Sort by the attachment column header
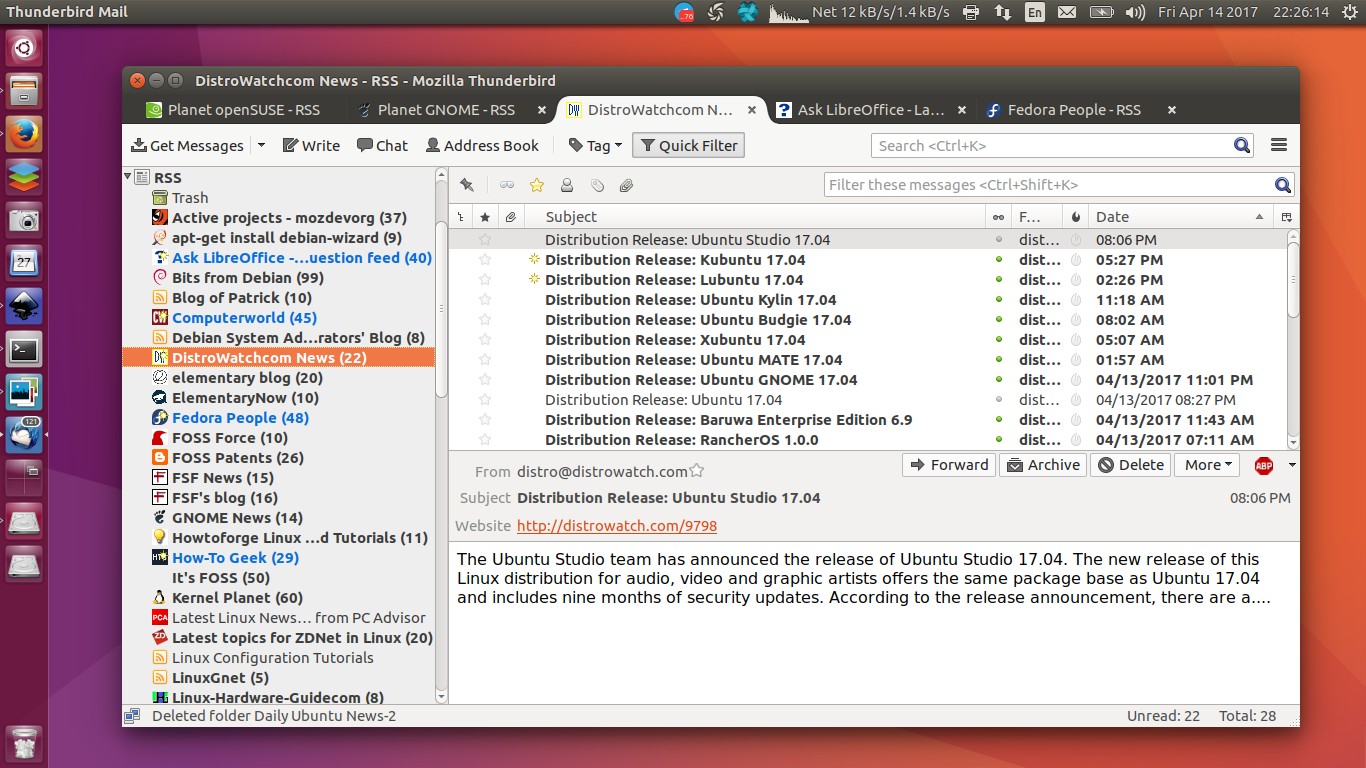Image resolution: width=1366 pixels, height=768 pixels. click(x=510, y=217)
